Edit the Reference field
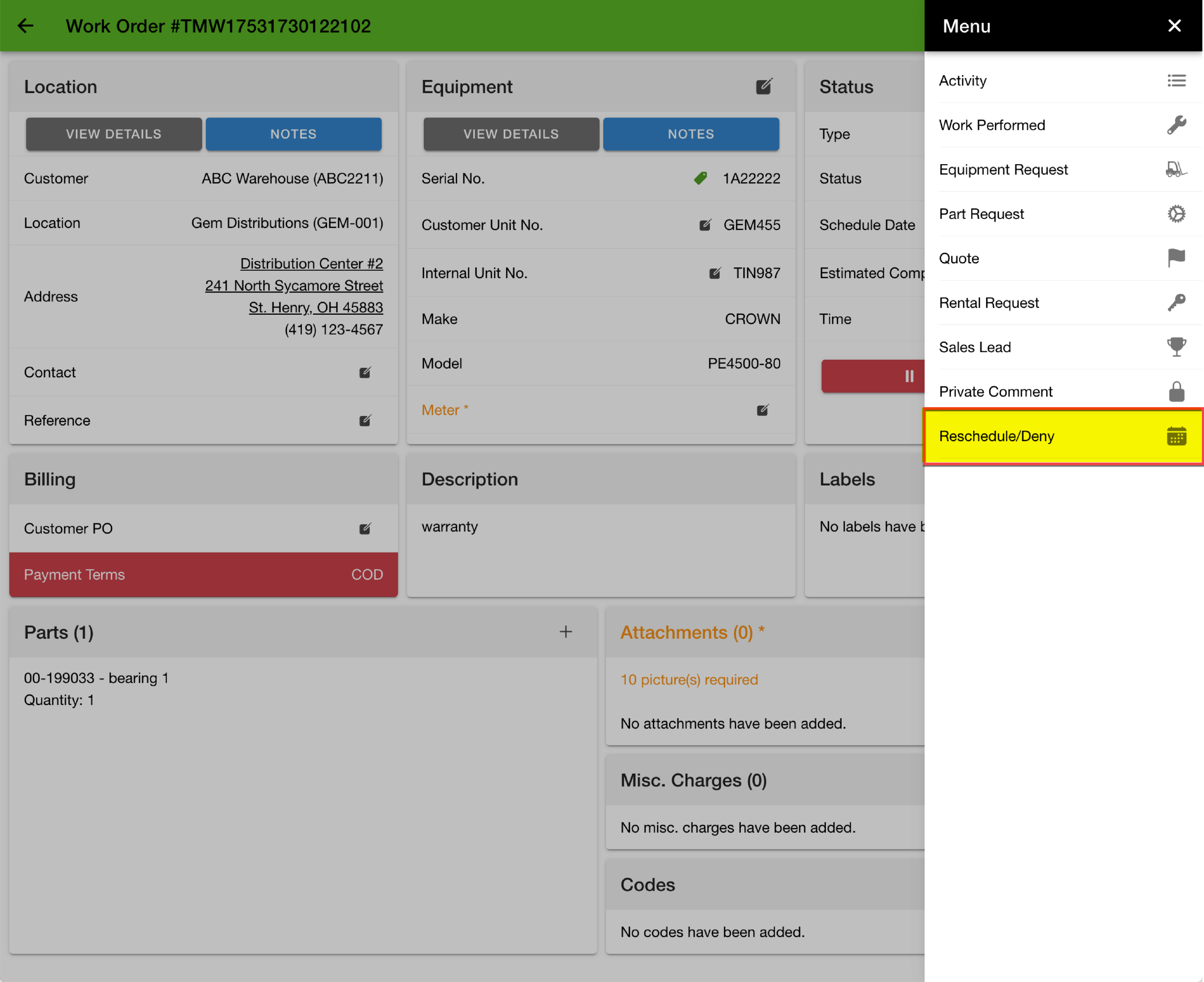Screen dimensions: 1204x982 click(x=365, y=420)
